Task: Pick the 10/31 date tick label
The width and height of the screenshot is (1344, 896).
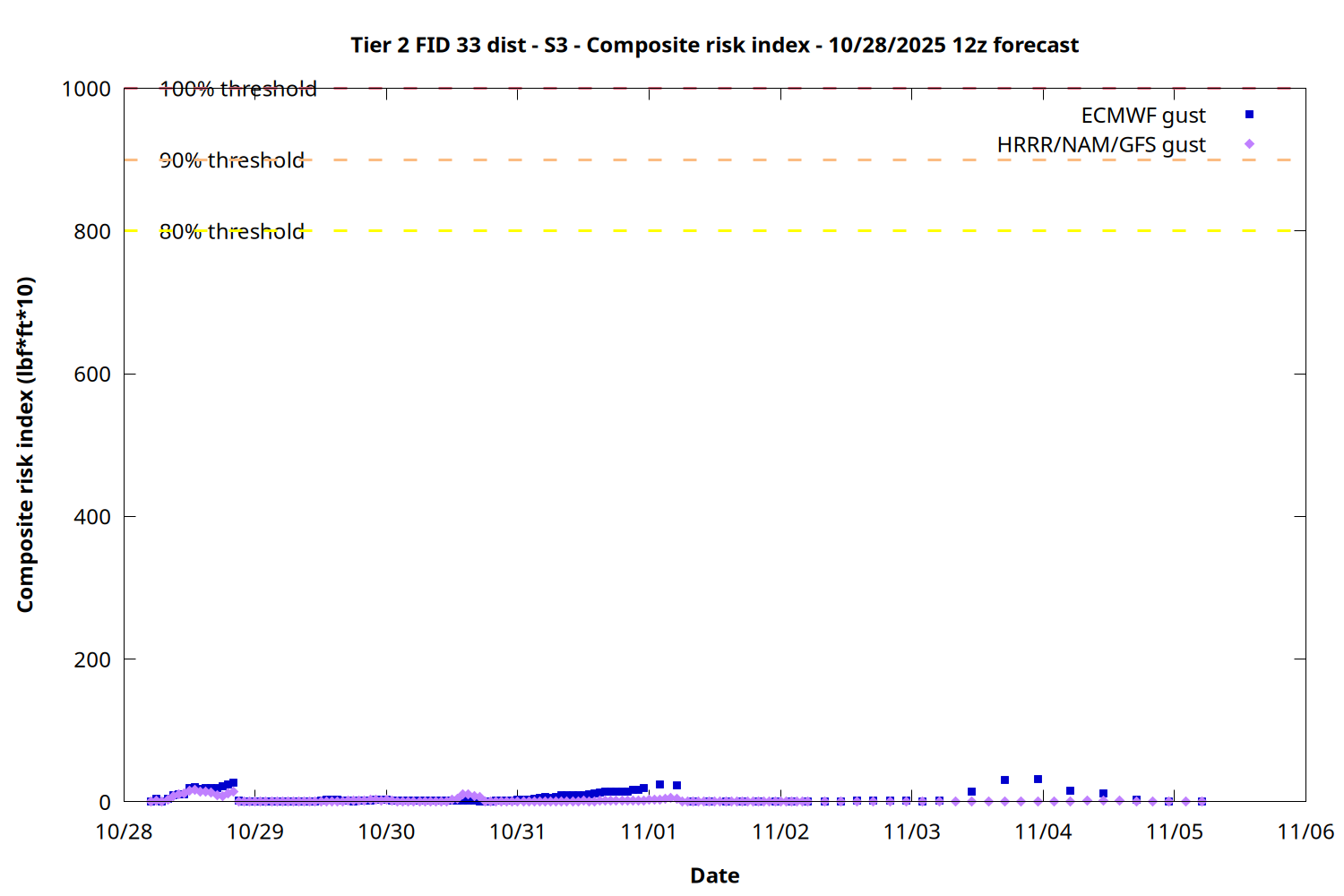Action: 517,831
